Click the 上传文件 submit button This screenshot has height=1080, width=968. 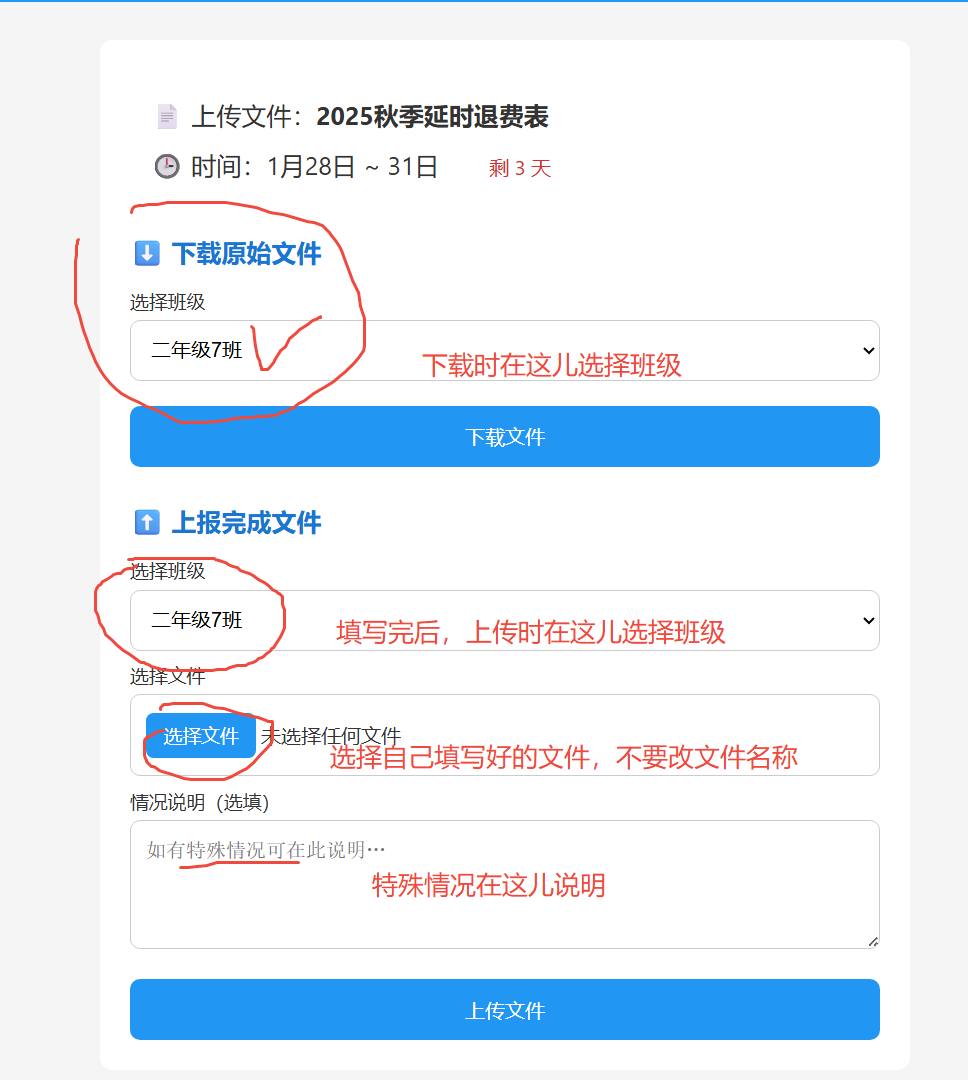[x=504, y=1009]
